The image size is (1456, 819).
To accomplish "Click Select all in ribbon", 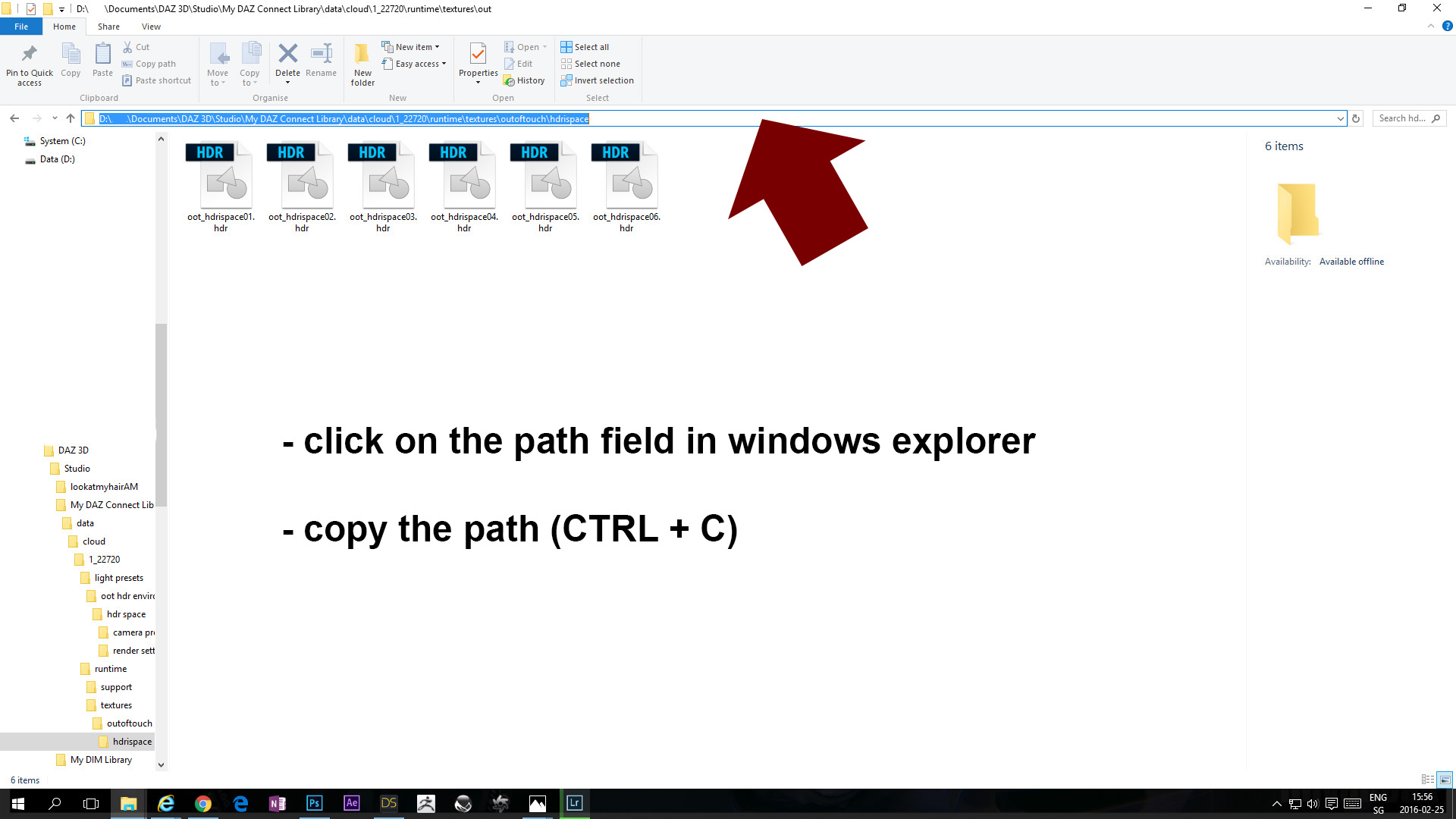I will pyautogui.click(x=585, y=47).
